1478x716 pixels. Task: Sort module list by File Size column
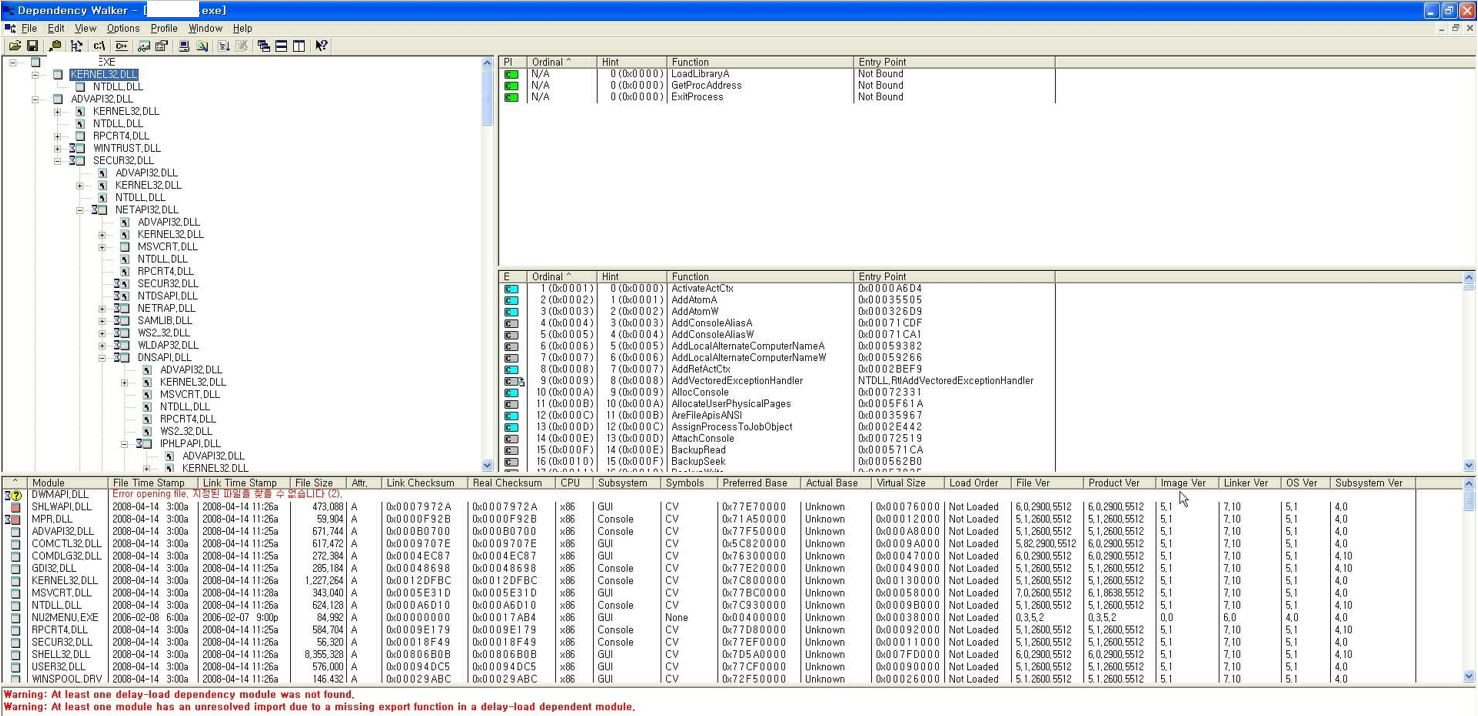pos(318,483)
